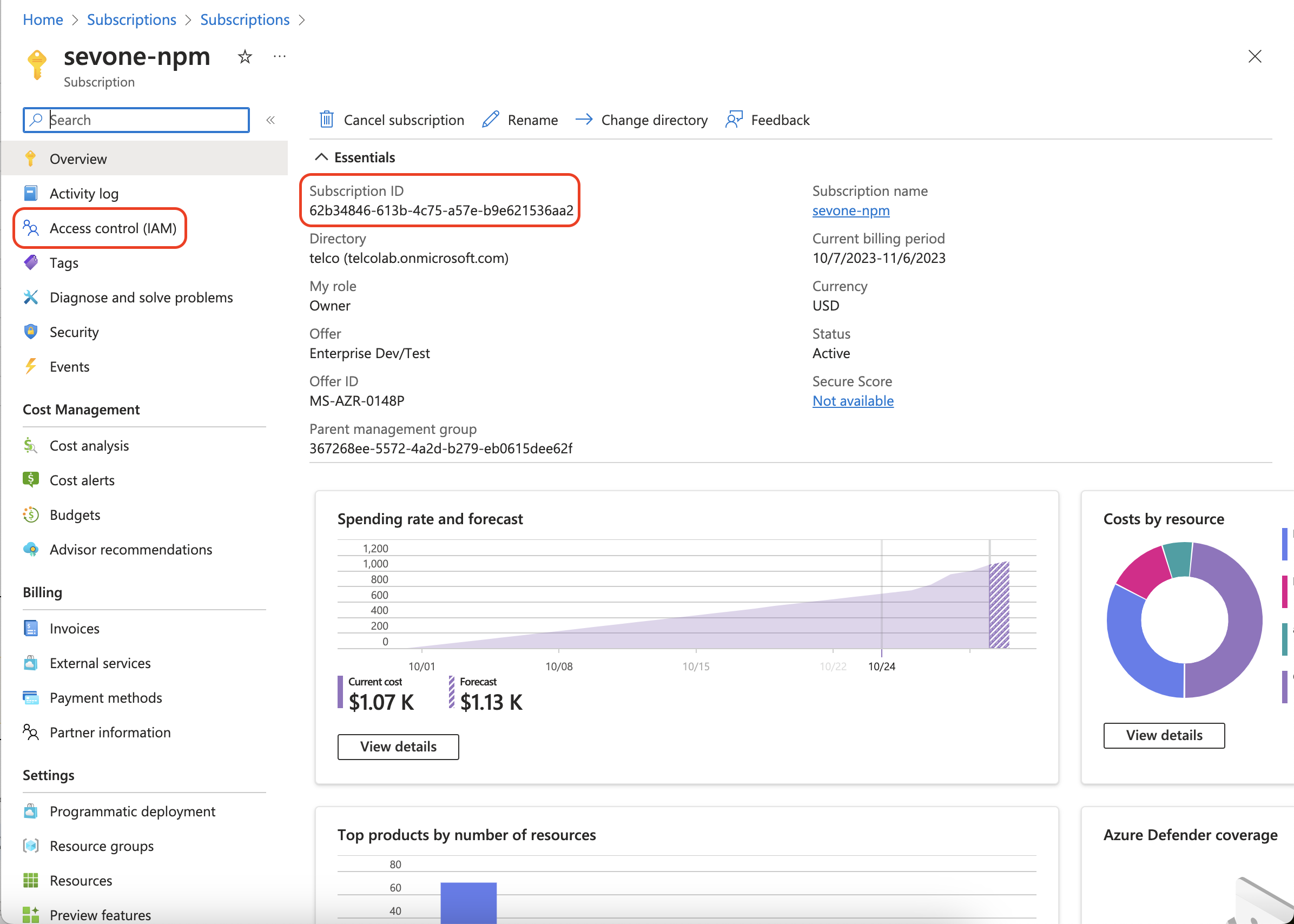Click the Payment methods icon
Screen dimensions: 1294x924
(31, 697)
